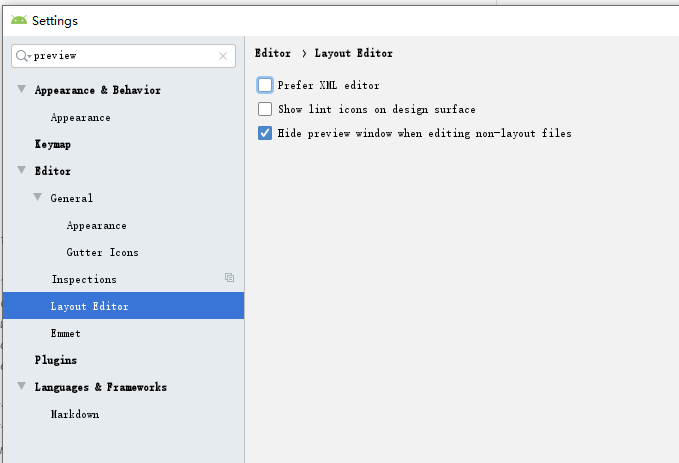Open the Emmet settings page
Screen dimensions: 679x463
[66, 333]
